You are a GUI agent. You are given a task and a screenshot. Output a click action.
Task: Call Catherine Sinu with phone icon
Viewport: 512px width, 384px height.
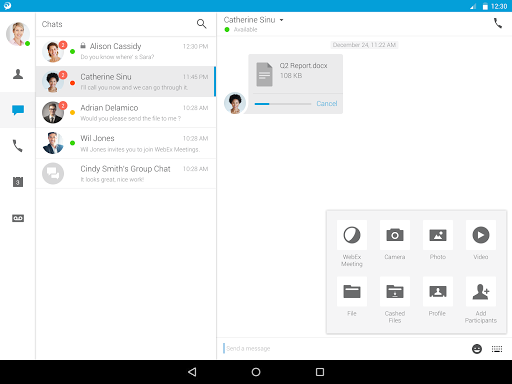pos(498,23)
